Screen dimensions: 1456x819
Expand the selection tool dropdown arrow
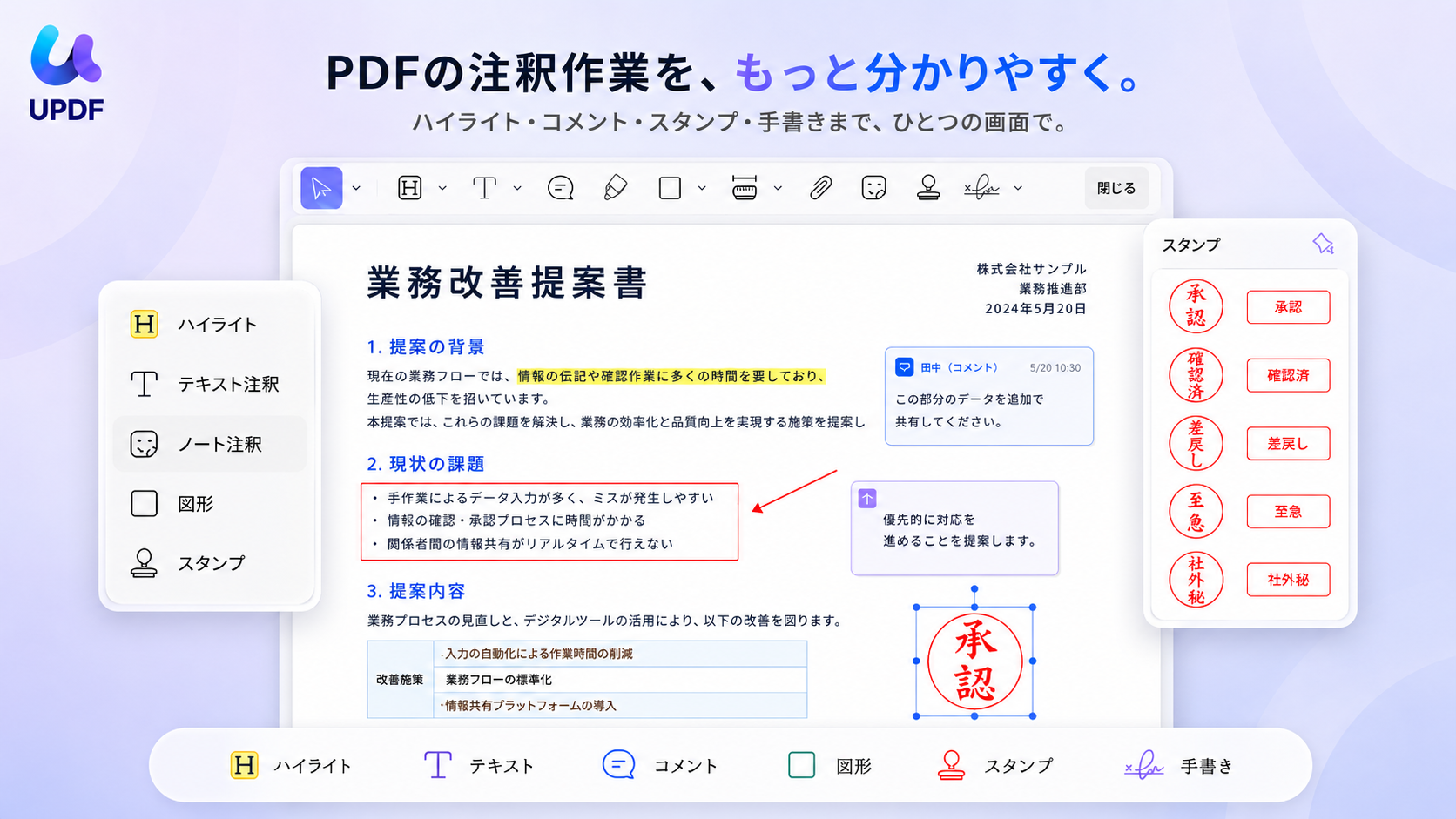click(x=356, y=188)
